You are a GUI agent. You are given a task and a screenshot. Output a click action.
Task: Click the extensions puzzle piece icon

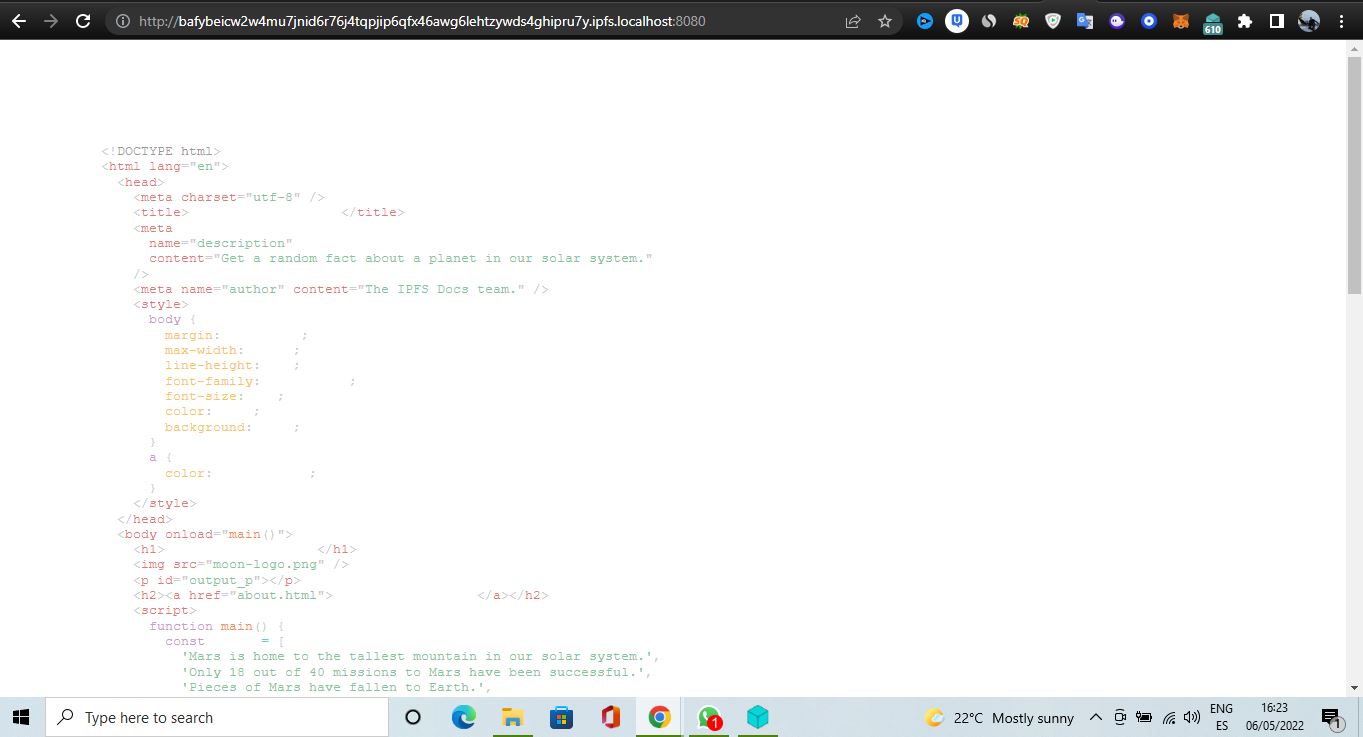click(x=1244, y=20)
